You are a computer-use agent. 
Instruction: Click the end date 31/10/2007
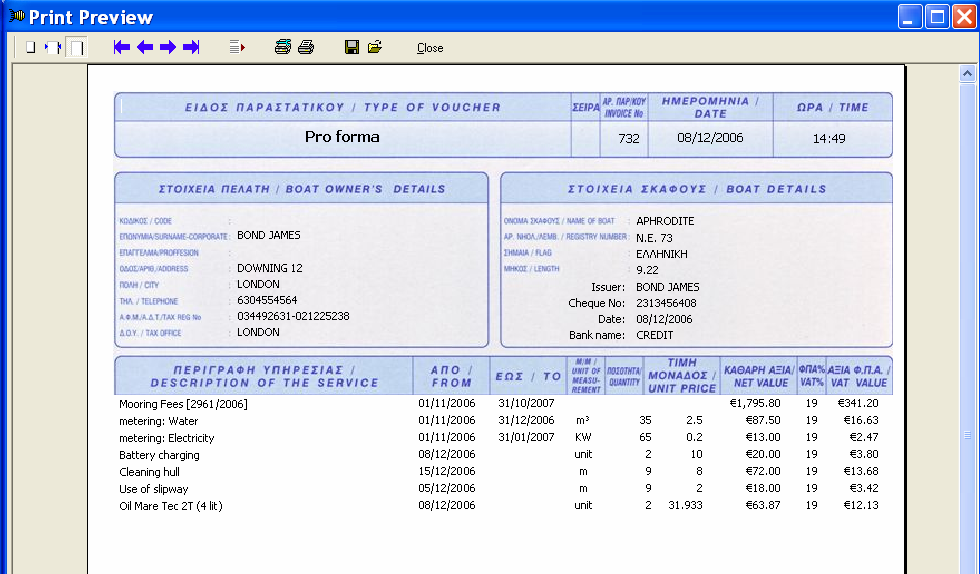526,403
